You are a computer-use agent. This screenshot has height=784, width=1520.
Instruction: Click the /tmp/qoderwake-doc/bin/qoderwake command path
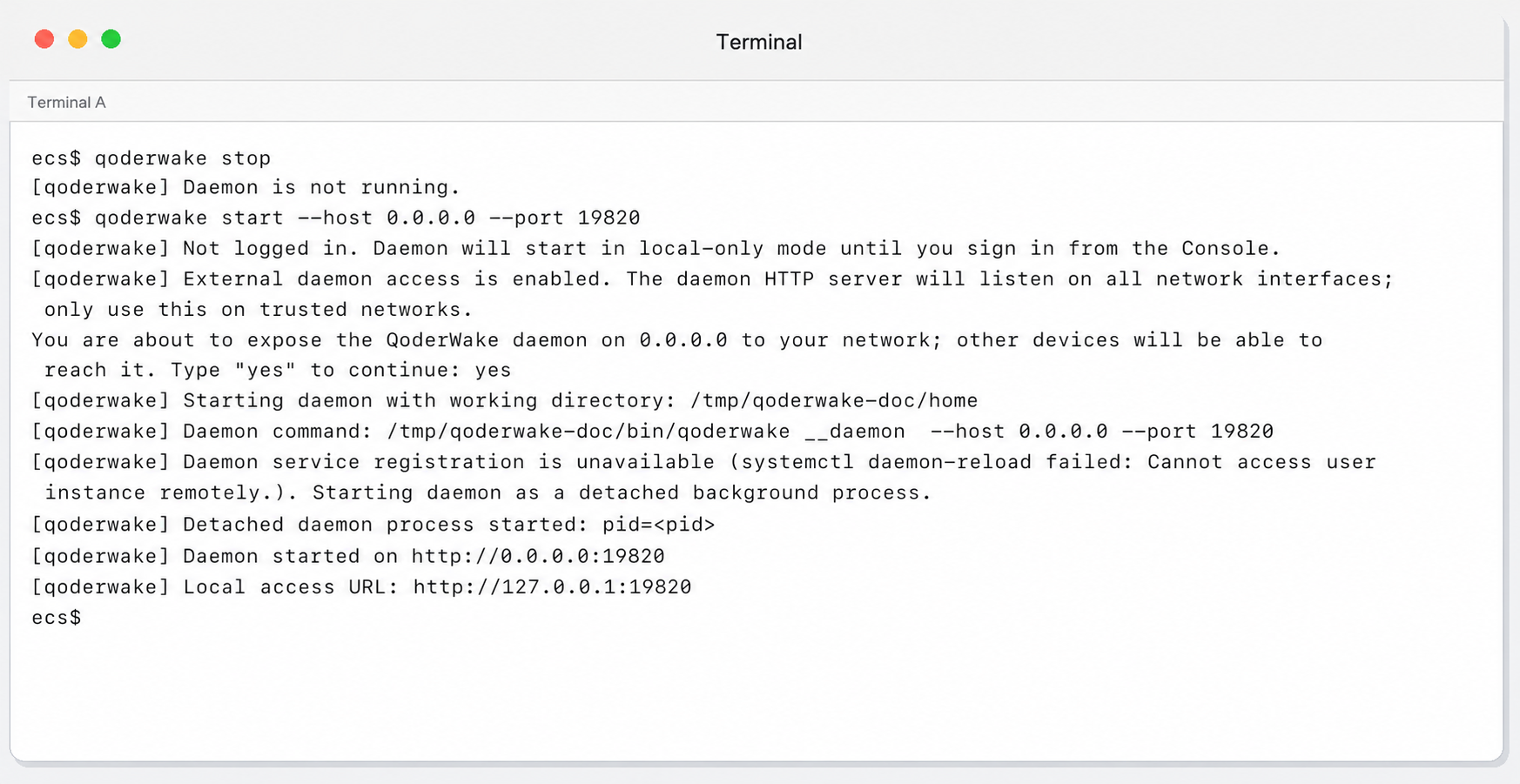(588, 432)
